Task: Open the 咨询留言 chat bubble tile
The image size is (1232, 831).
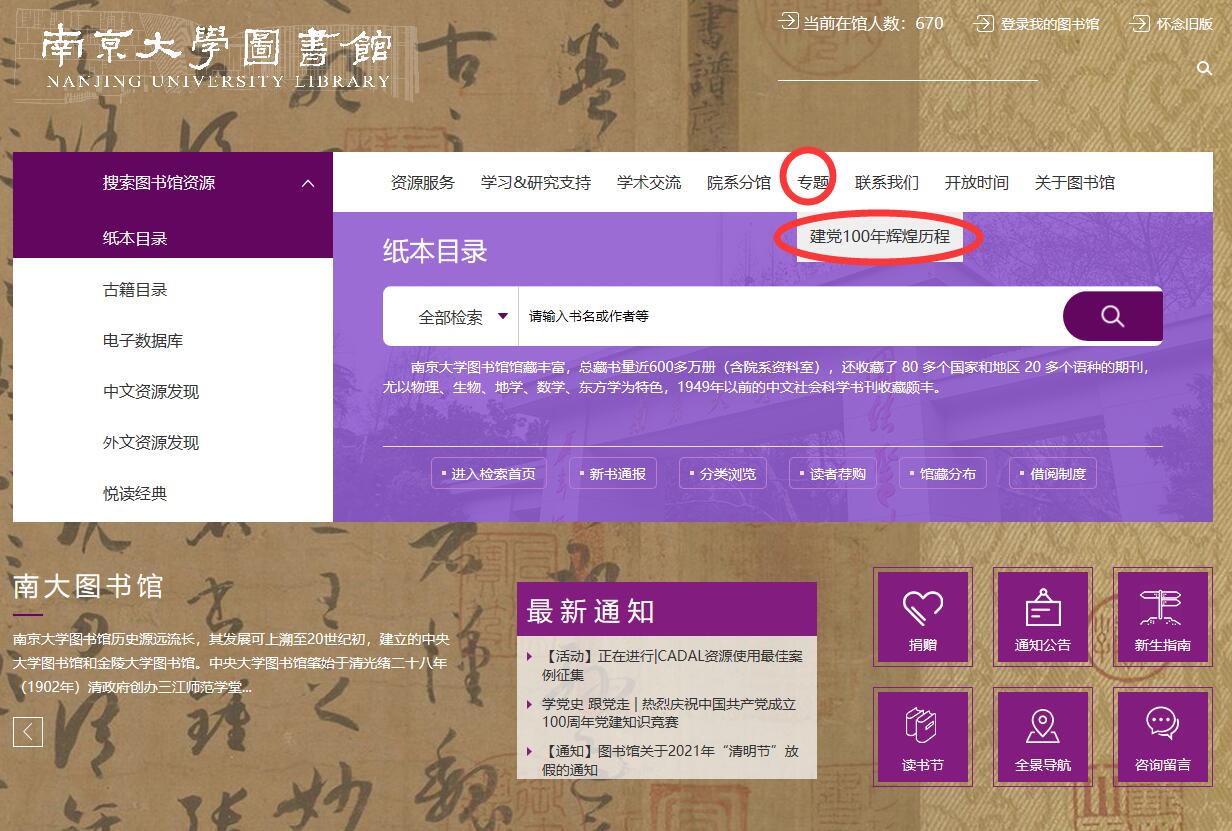Action: [1163, 737]
